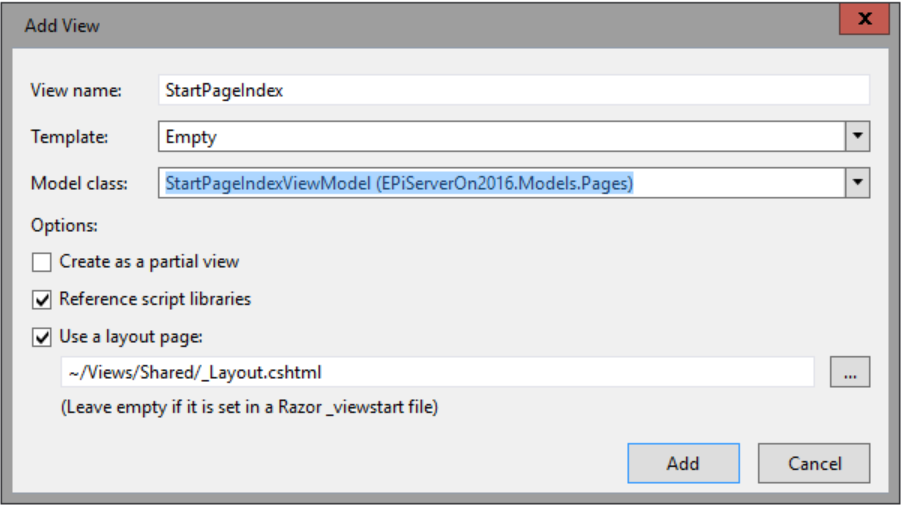Close the Add View dialog
The image size is (901, 507).
coord(863,19)
